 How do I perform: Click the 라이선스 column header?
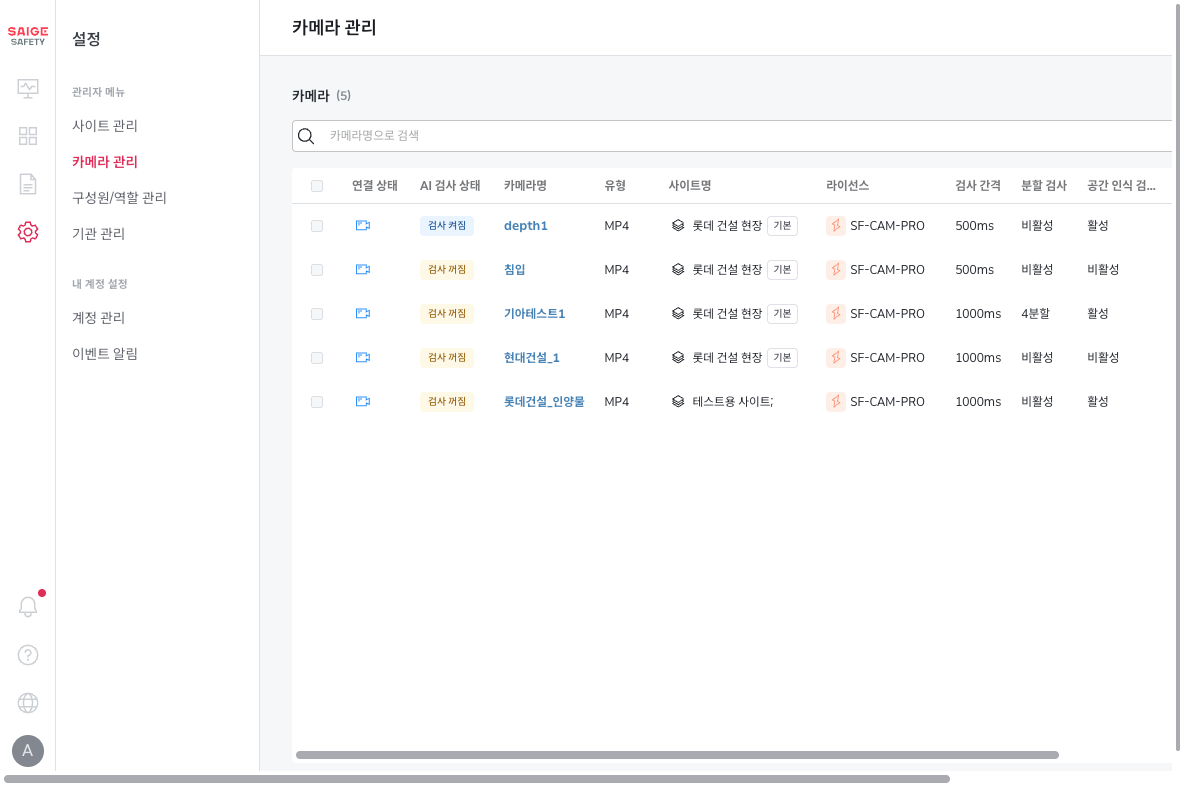tap(847, 186)
